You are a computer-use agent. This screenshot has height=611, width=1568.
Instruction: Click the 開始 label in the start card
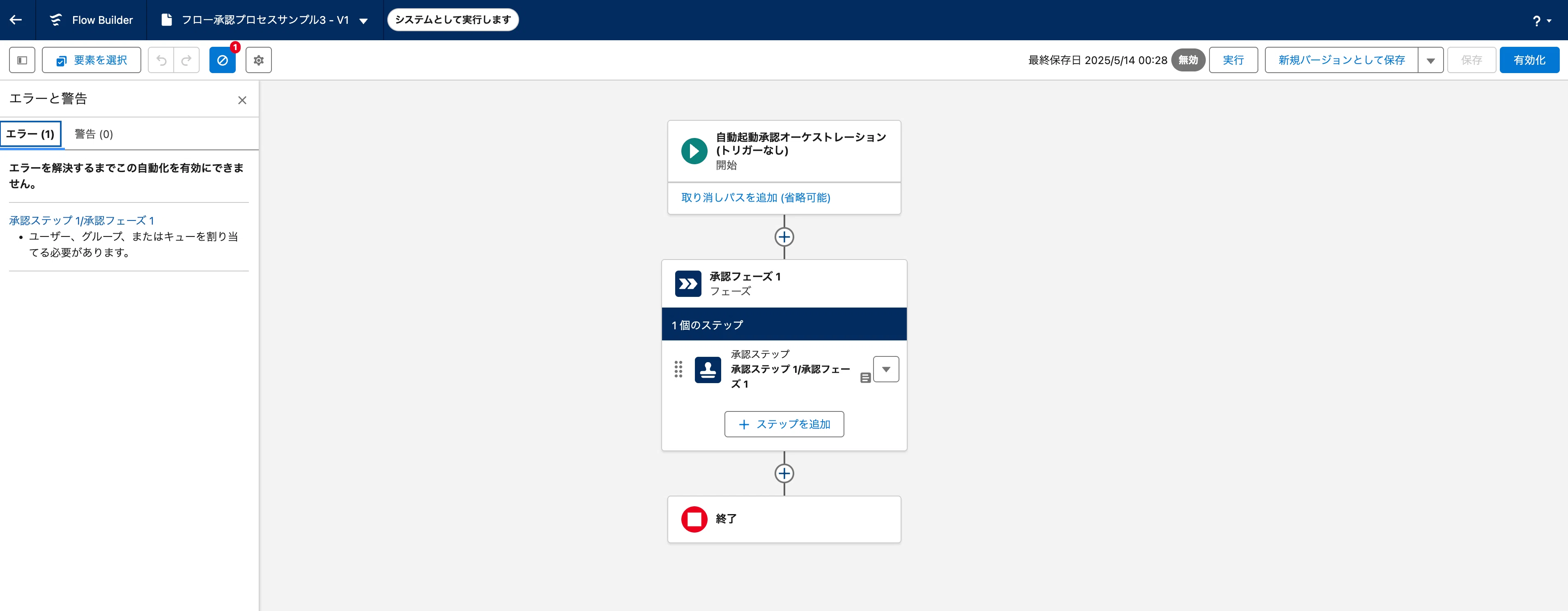tap(726, 165)
